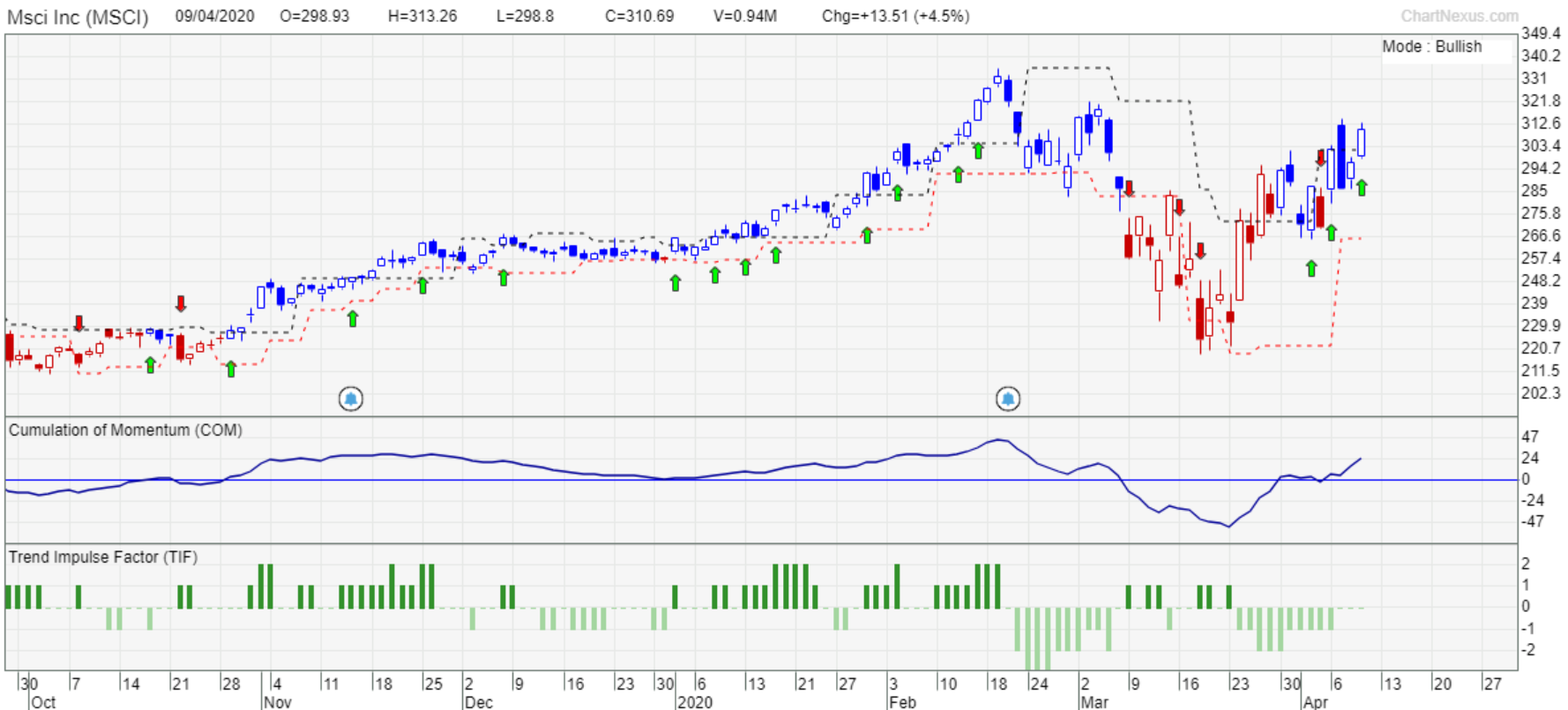Click the 349.4 price axis label
Viewport: 1568px width, 710px height.
[x=1541, y=34]
